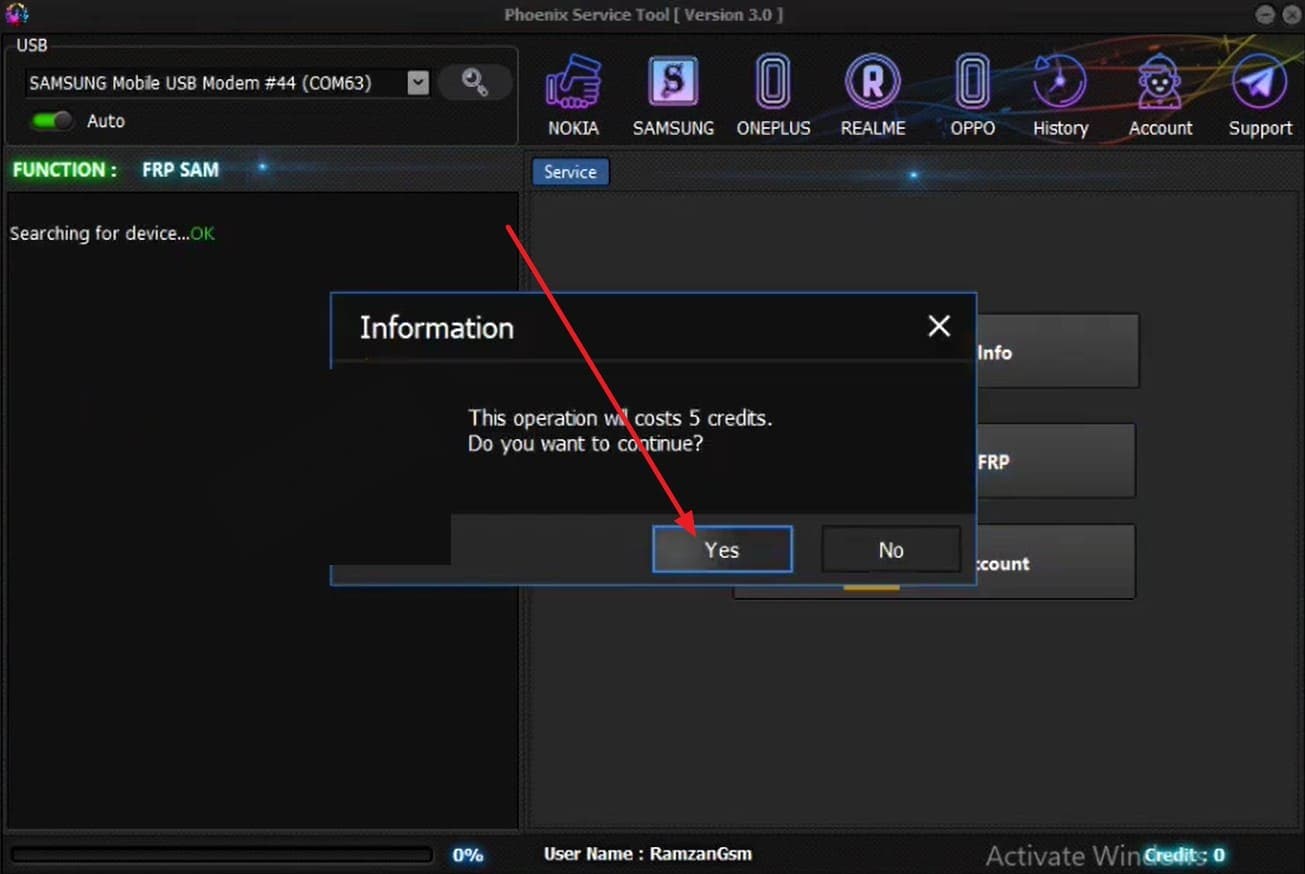Click the partially hidden FRP button
Image resolution: width=1305 pixels, height=874 pixels.
point(1055,462)
